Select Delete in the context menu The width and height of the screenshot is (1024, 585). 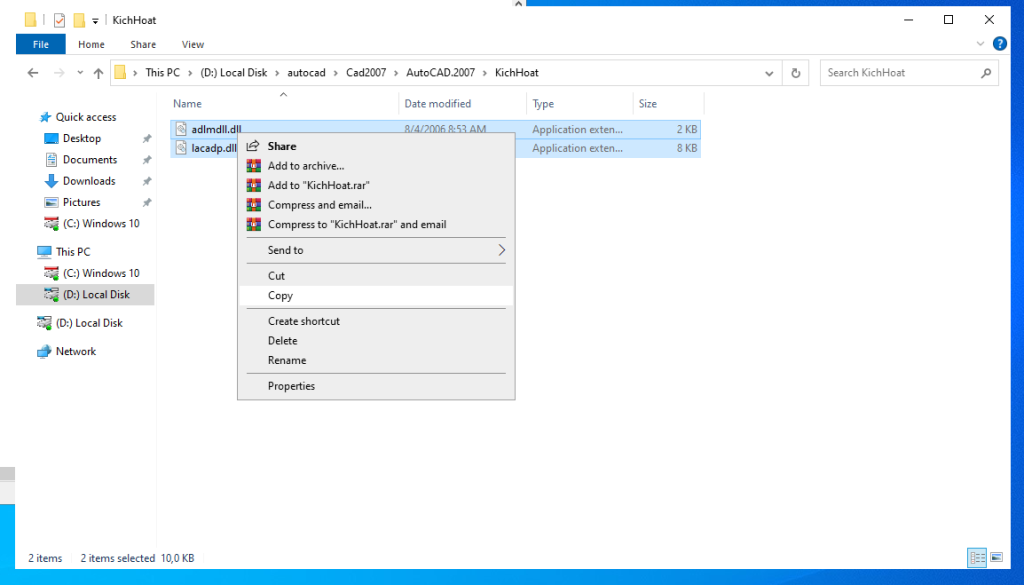point(283,341)
